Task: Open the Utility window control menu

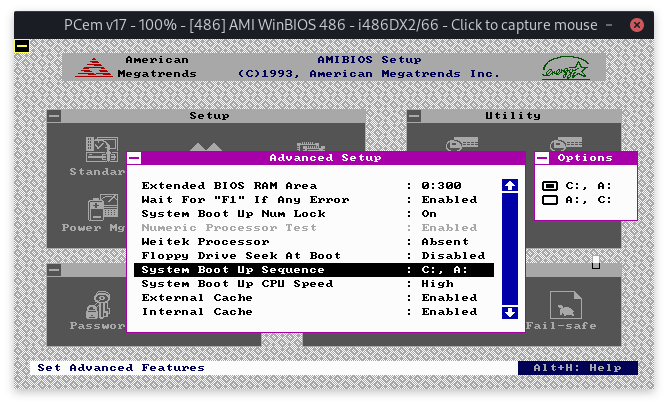Action: [x=414, y=116]
